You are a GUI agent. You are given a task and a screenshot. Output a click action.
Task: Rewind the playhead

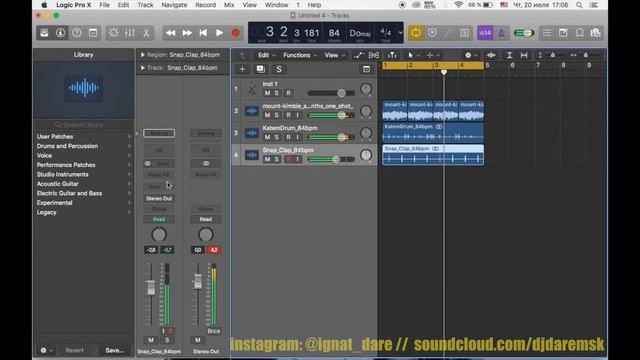coord(170,33)
